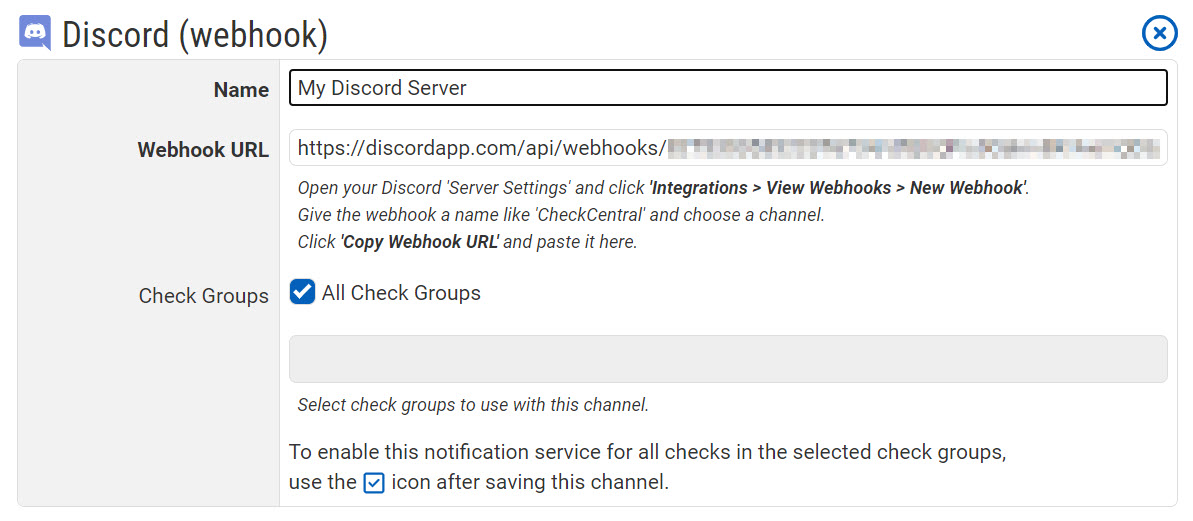Viewport: 1193px width, 521px height.
Task: Click bold 'Integrations > View Webhooks > New Webhook' text
Action: click(838, 188)
